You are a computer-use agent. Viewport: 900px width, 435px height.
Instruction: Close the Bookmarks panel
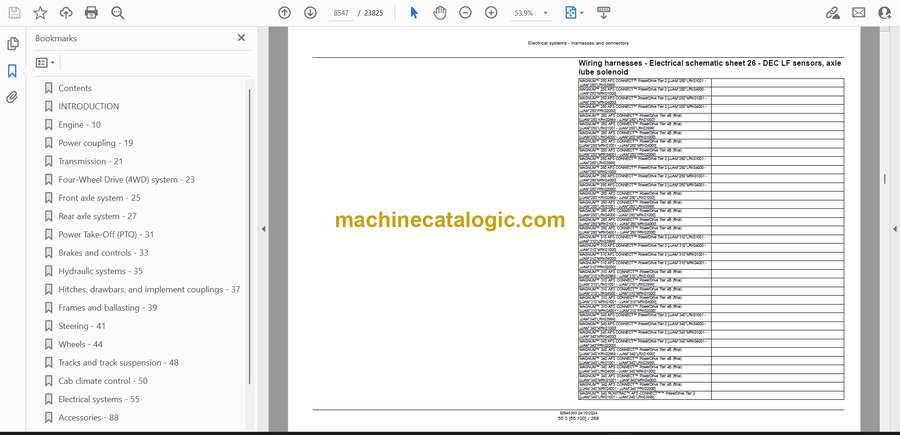click(241, 38)
